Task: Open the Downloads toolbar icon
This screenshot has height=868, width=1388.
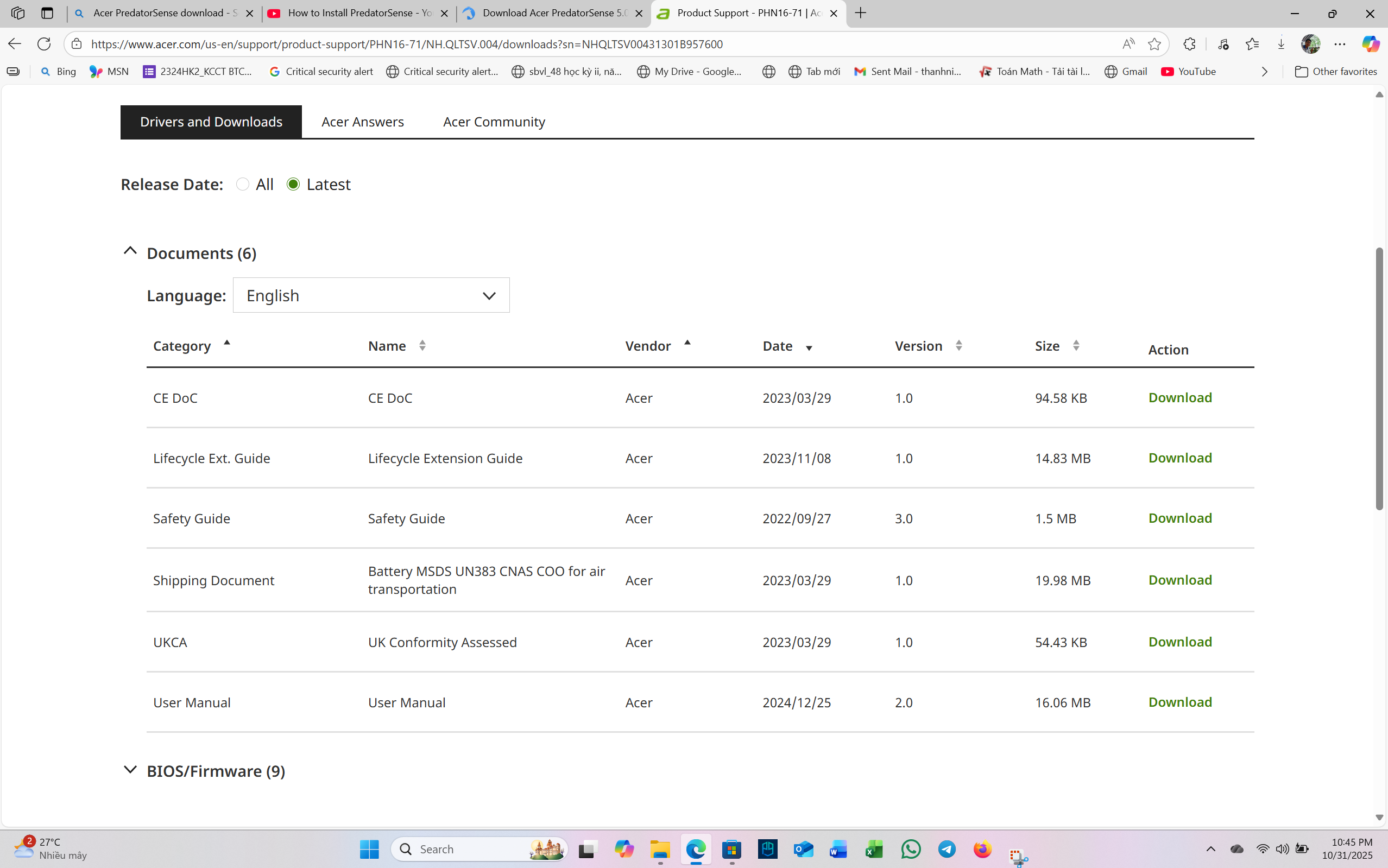Action: [1280, 43]
